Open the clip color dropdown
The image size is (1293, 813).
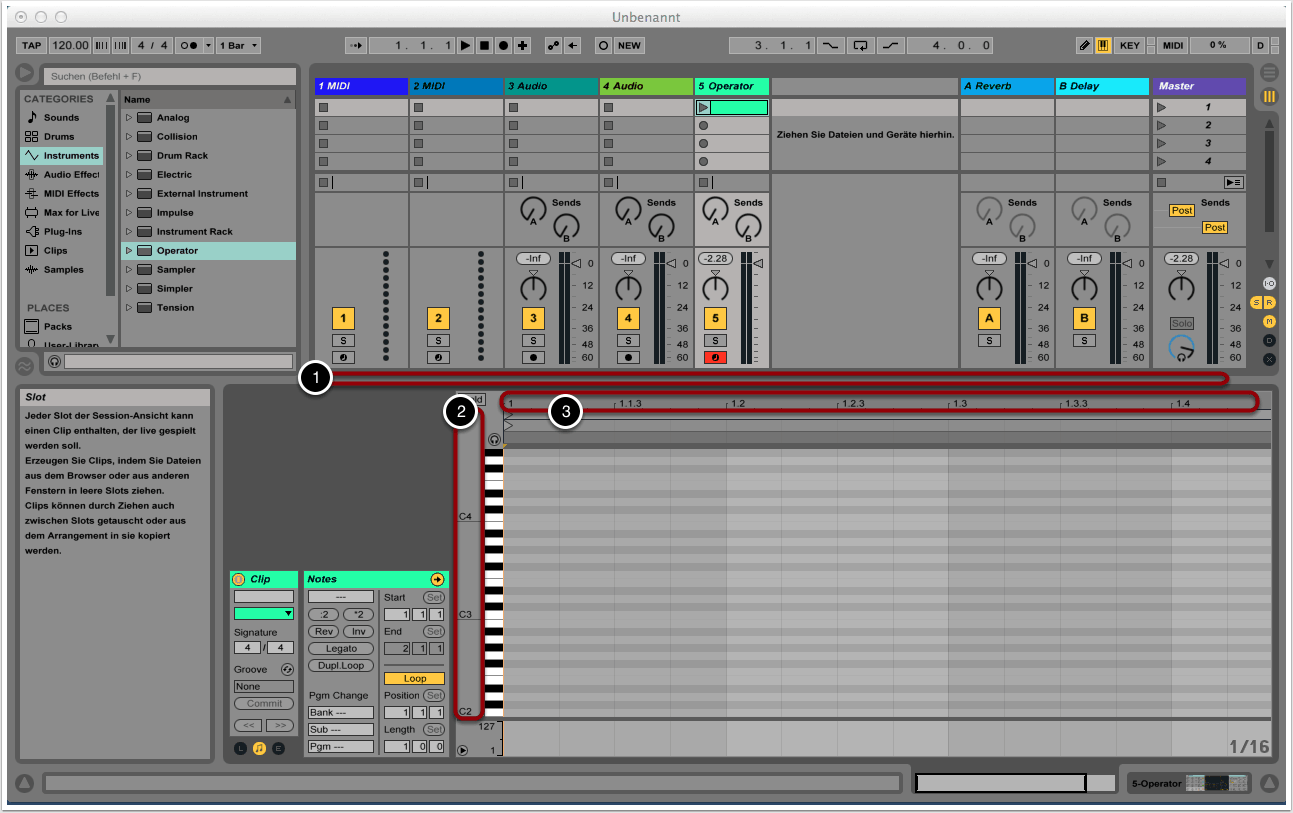[264, 613]
